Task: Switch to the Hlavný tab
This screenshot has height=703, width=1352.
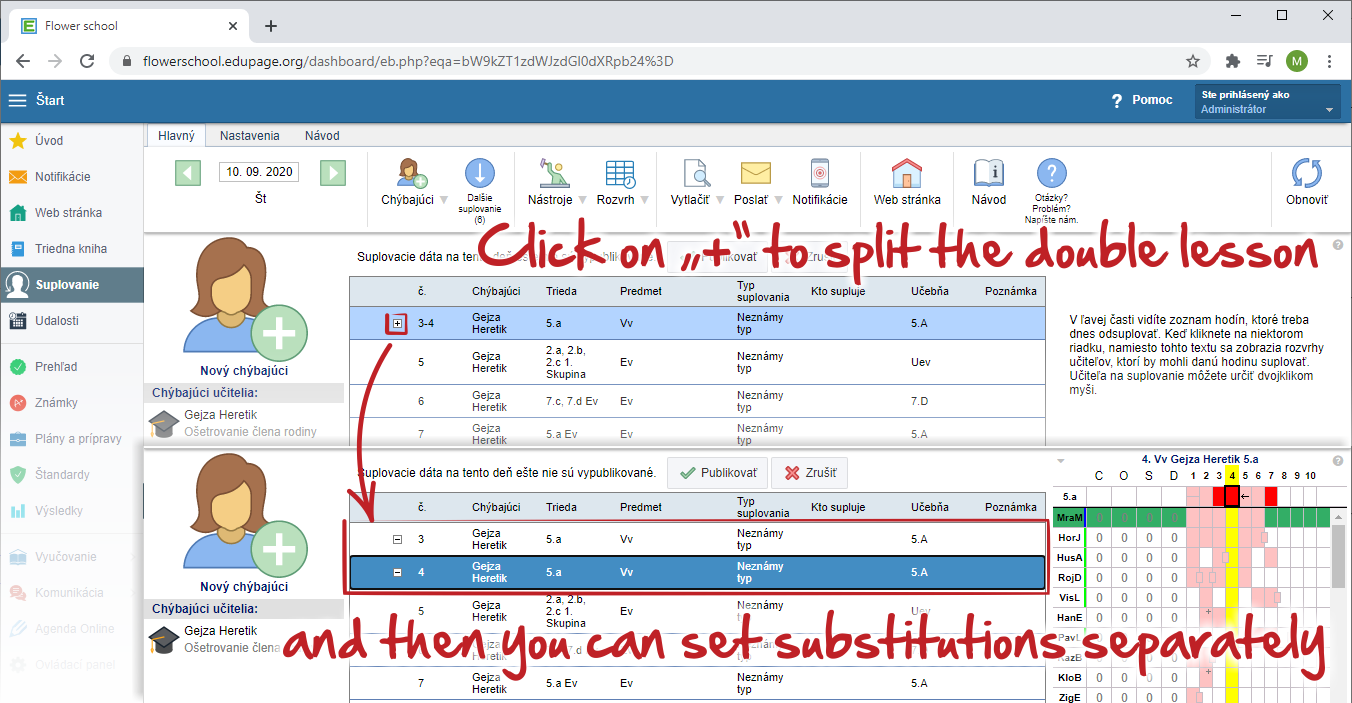Action: 176,135
